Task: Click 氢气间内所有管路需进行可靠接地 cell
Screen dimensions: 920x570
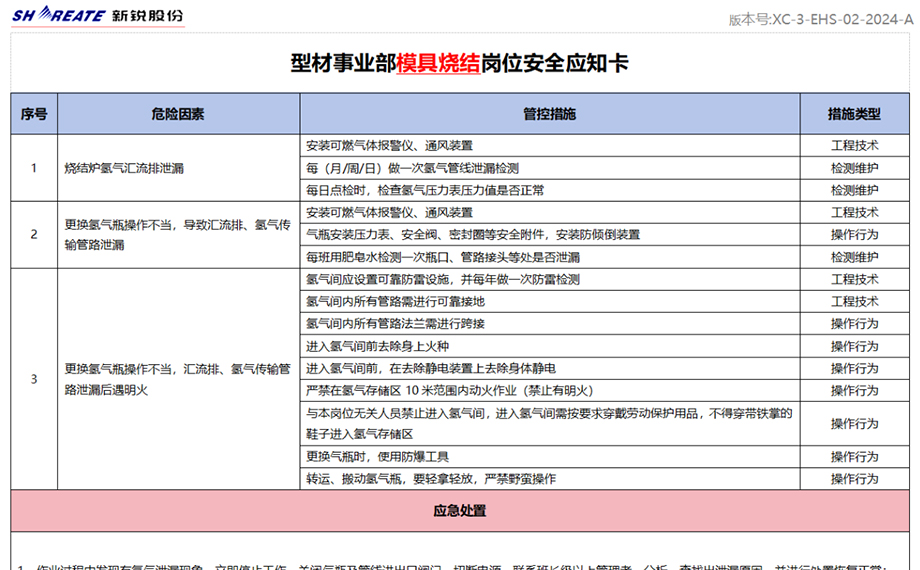Action: [550, 302]
